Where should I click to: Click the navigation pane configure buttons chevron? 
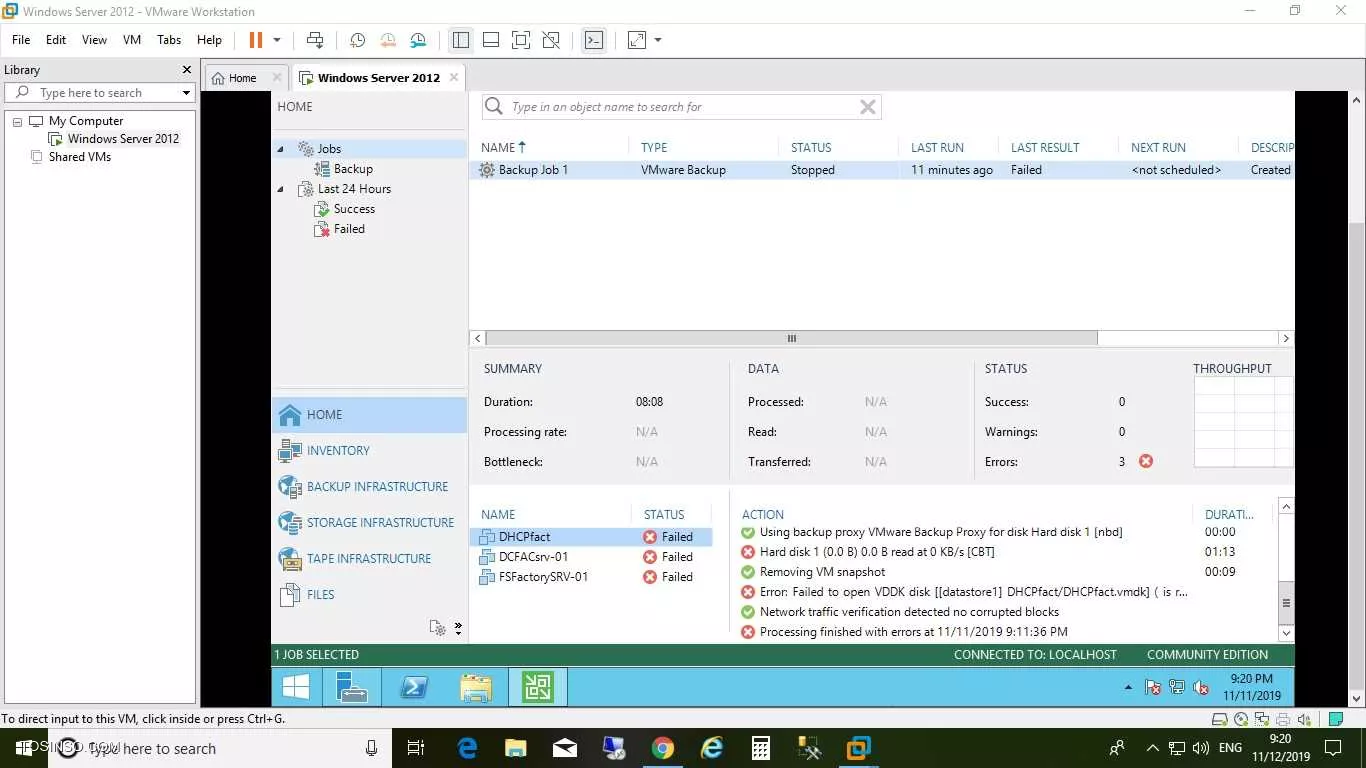[458, 628]
